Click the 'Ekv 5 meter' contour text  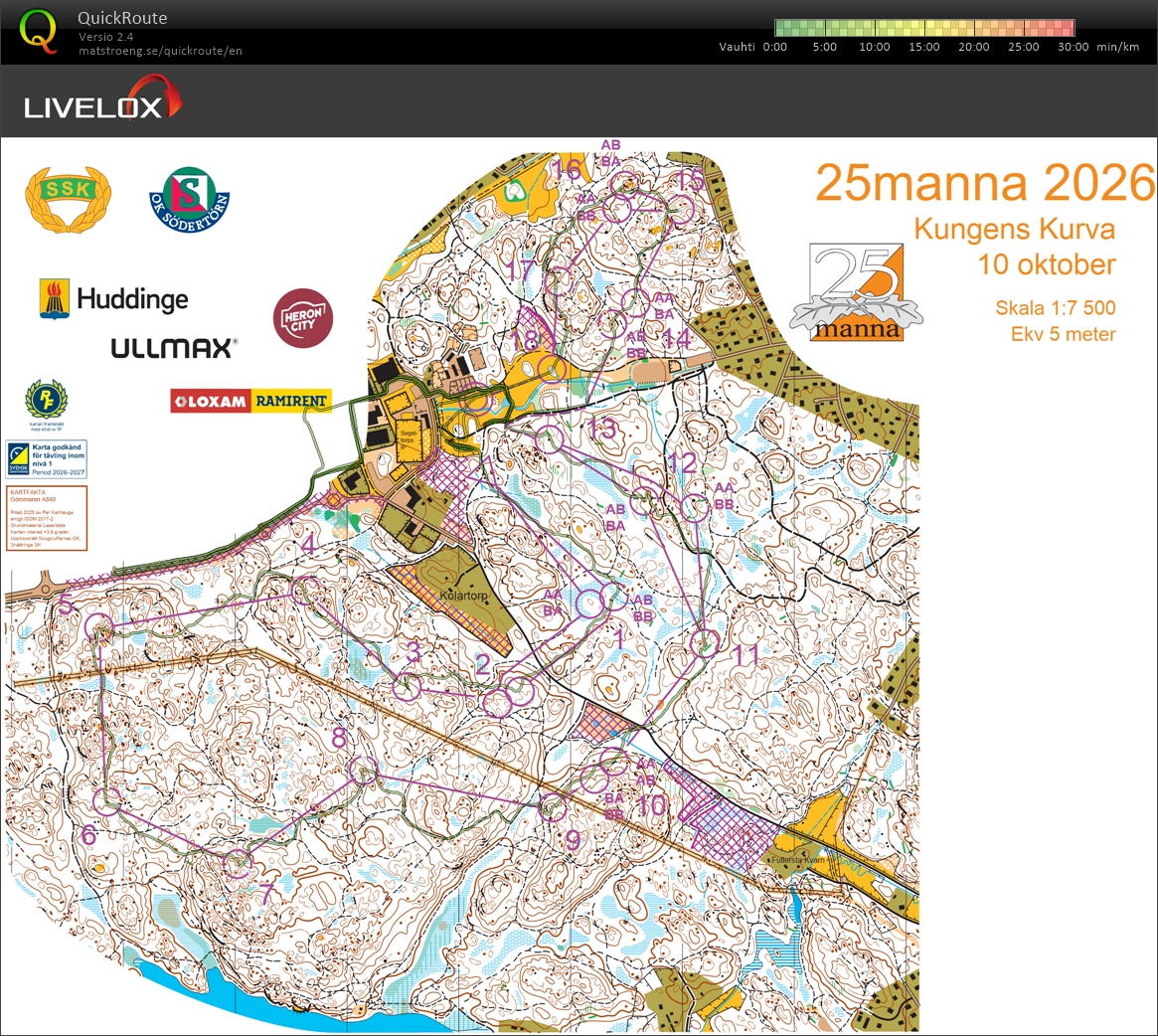pos(1064,334)
